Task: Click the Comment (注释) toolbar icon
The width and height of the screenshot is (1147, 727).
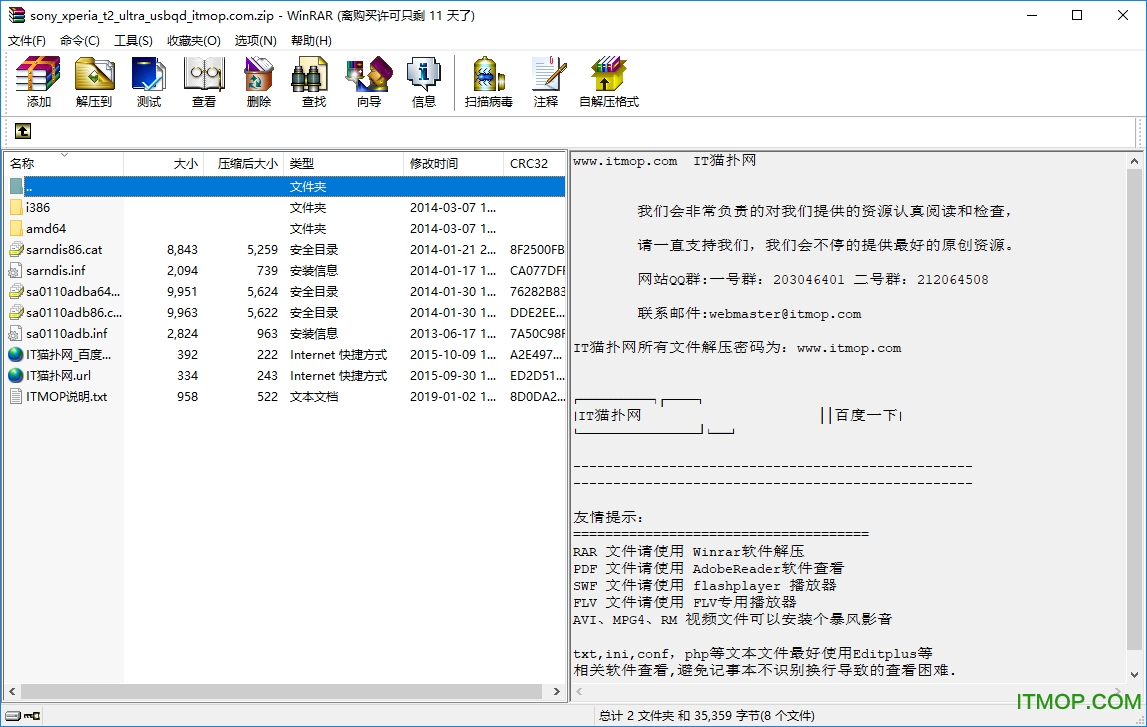Action: click(x=546, y=81)
